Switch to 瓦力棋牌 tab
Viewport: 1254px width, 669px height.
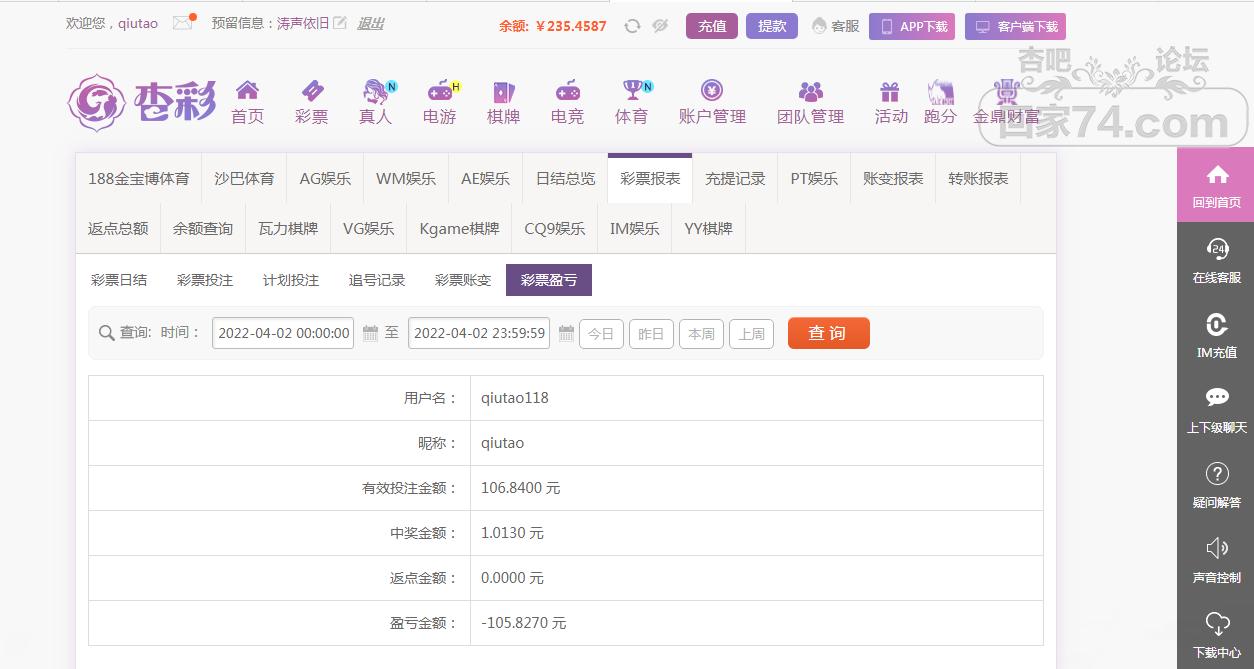[288, 229]
